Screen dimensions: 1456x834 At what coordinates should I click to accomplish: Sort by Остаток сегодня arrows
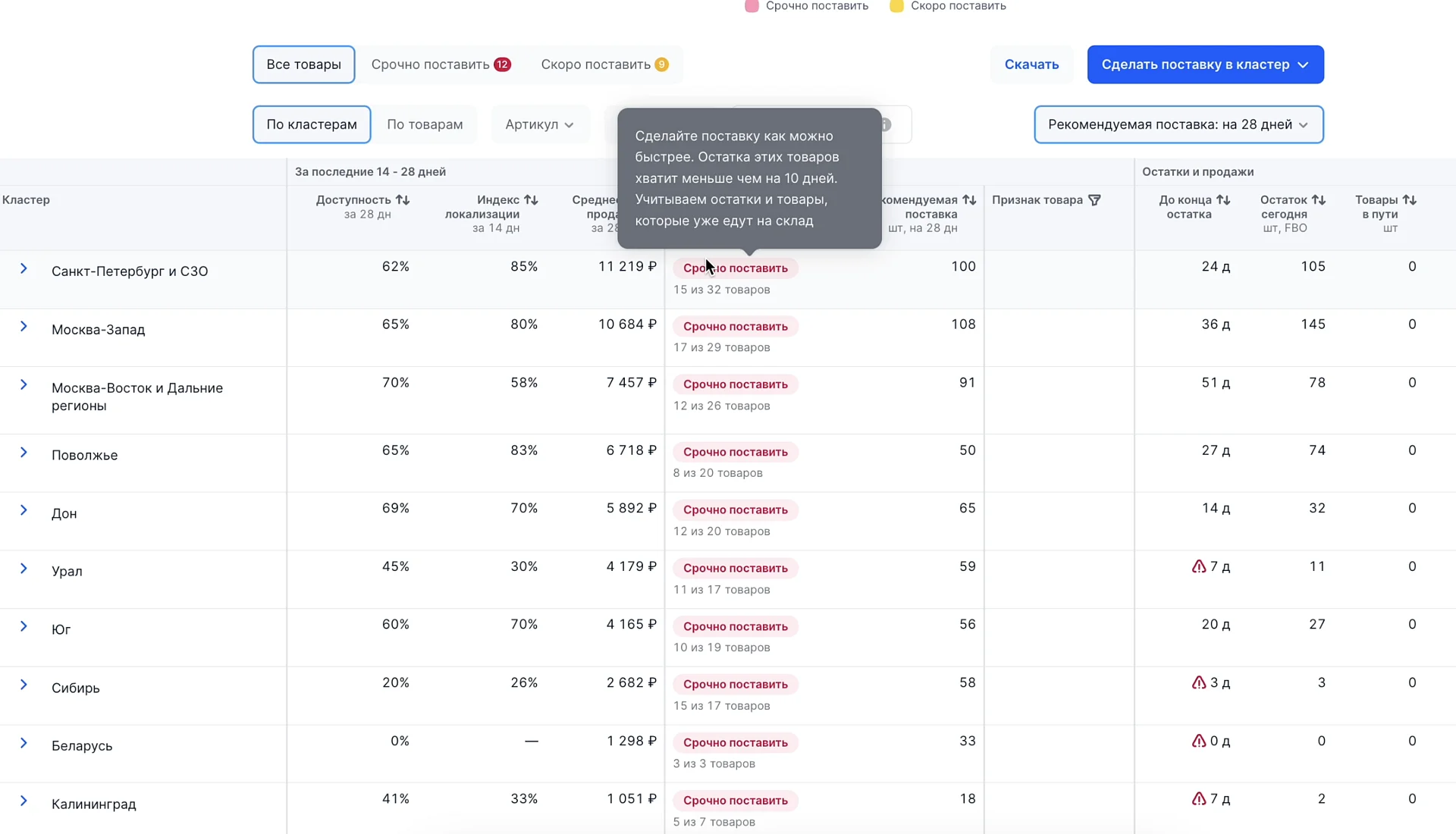1319,200
